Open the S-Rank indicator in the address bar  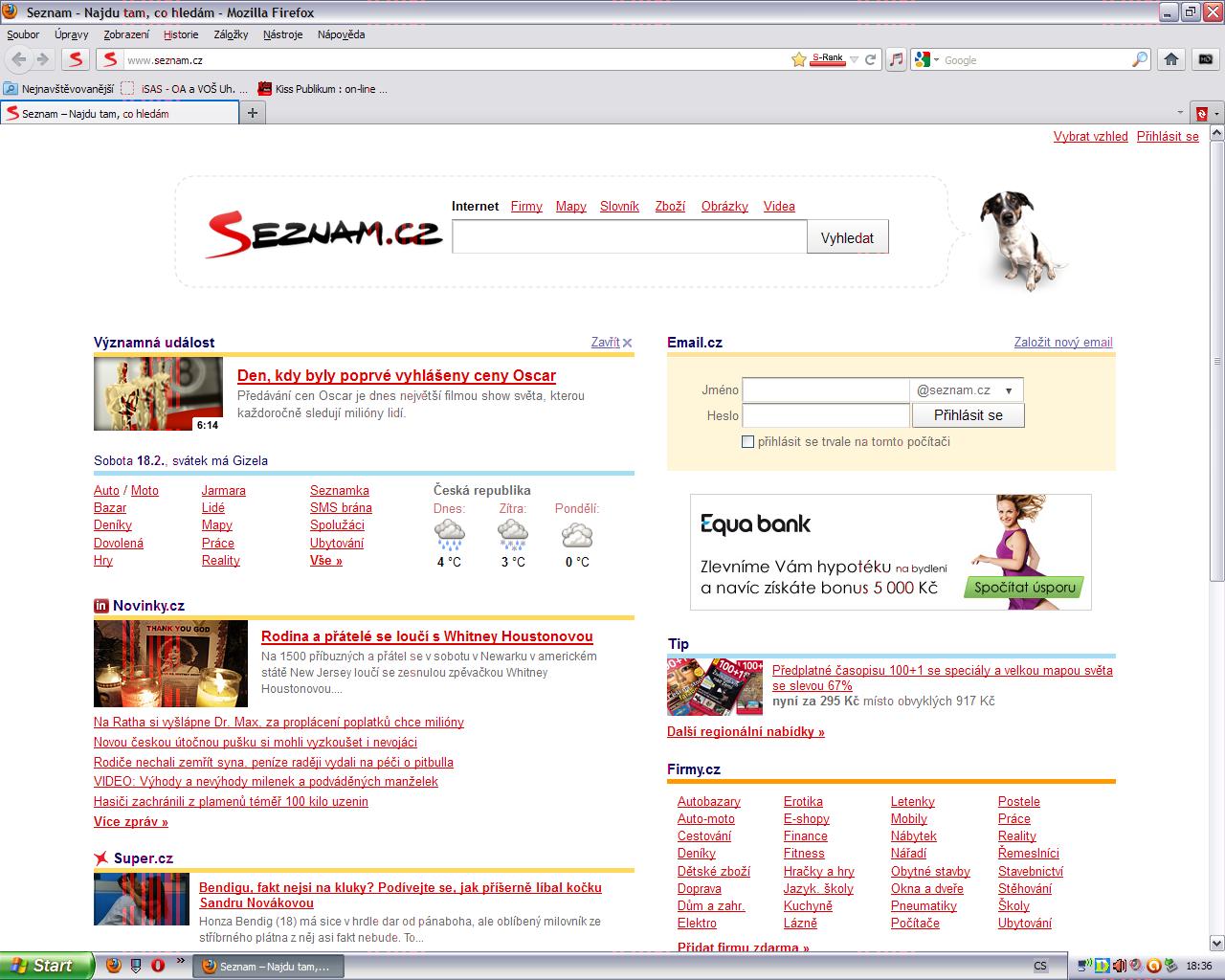click(828, 59)
